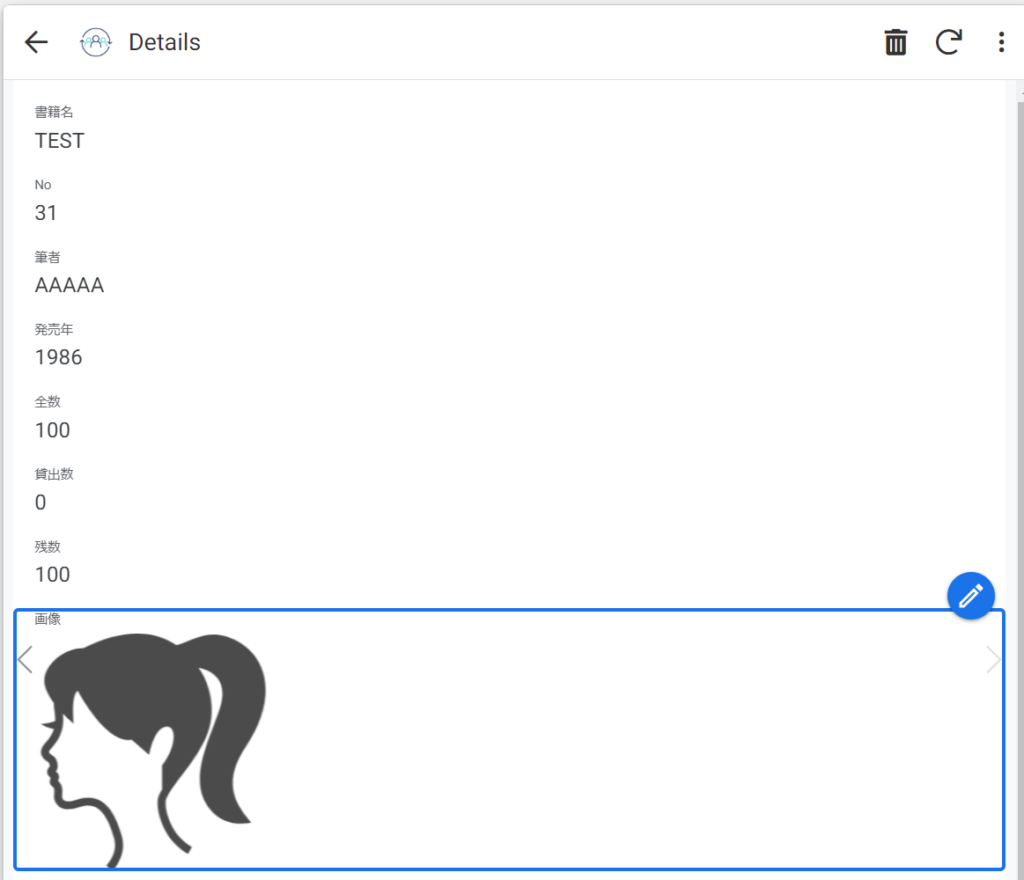
Task: Click the 画像 field label
Action: pos(48,619)
